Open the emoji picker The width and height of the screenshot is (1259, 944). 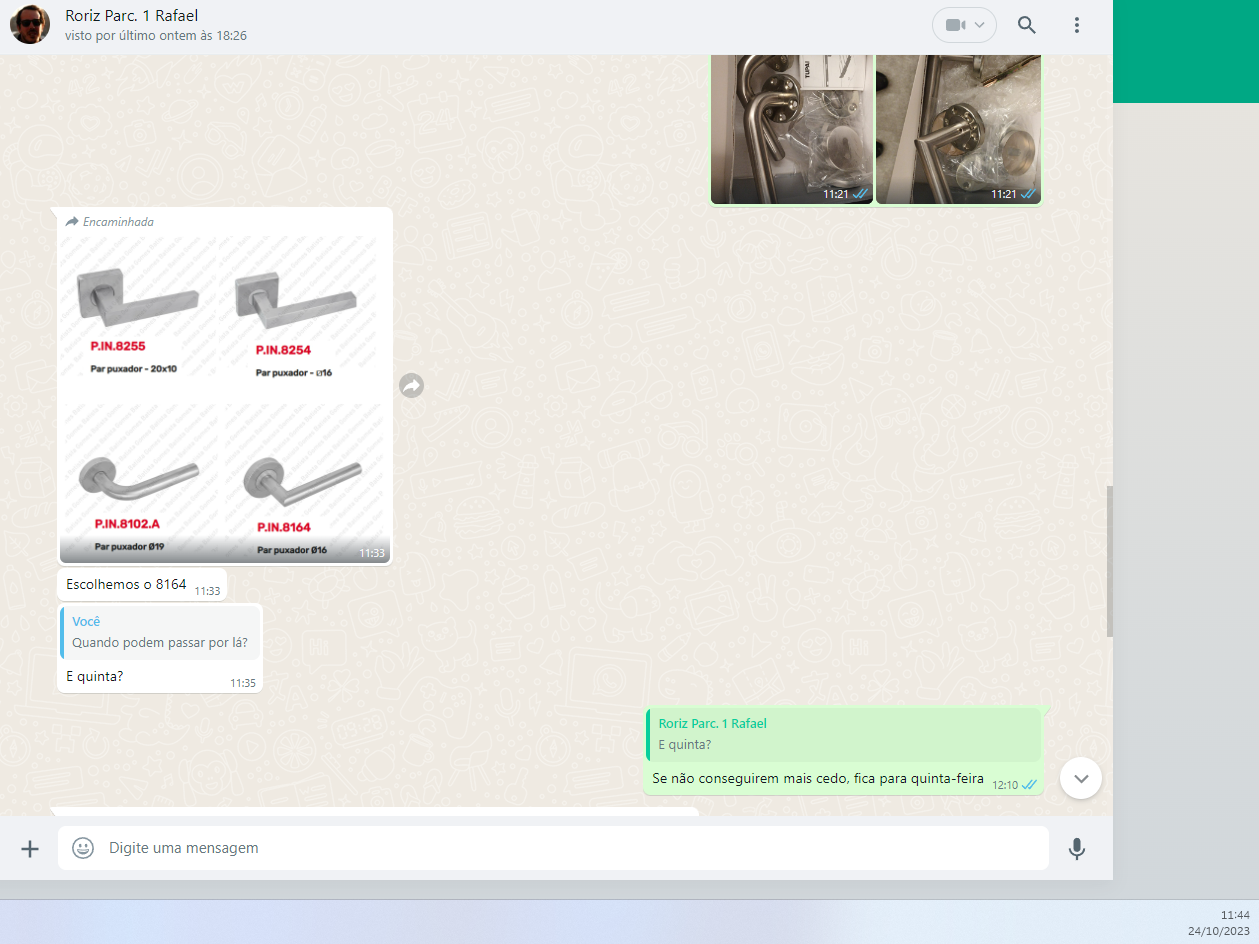click(83, 848)
